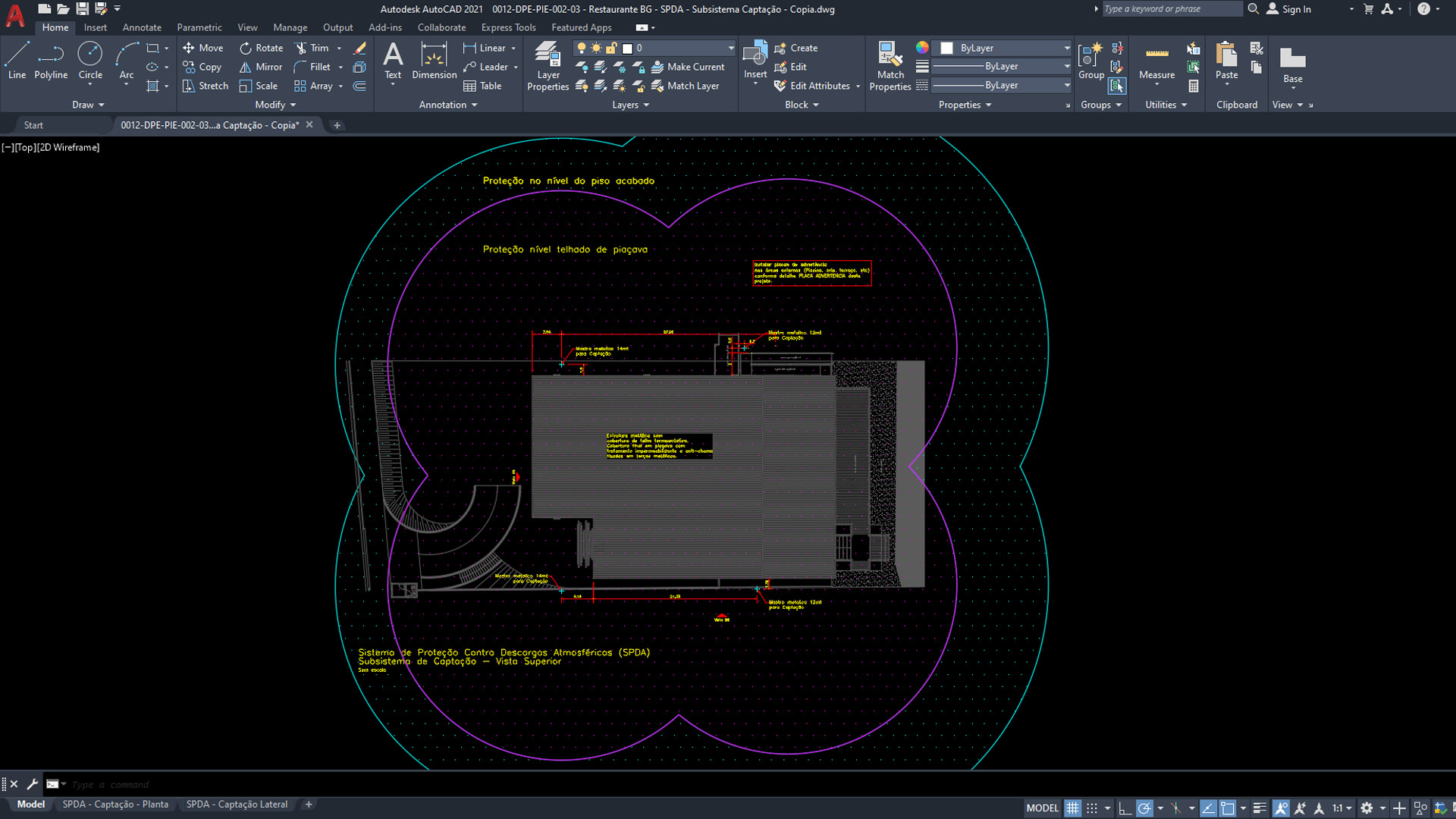This screenshot has height=819, width=1456.
Task: Open the annotation scale 1:1 dropdown
Action: coord(1342,808)
